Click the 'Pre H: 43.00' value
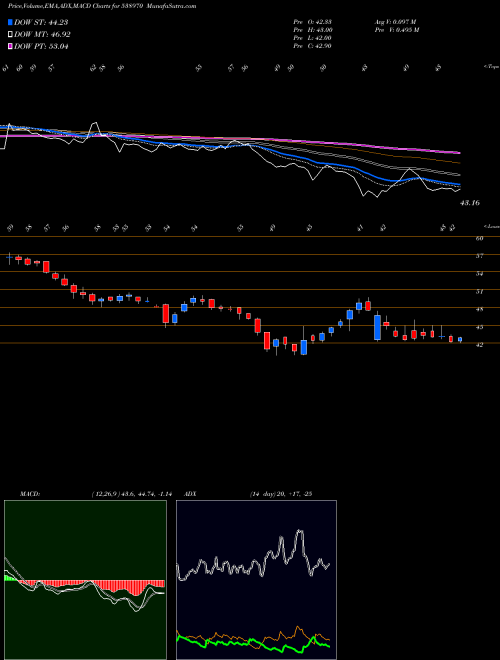The image size is (500, 660). click(x=313, y=30)
